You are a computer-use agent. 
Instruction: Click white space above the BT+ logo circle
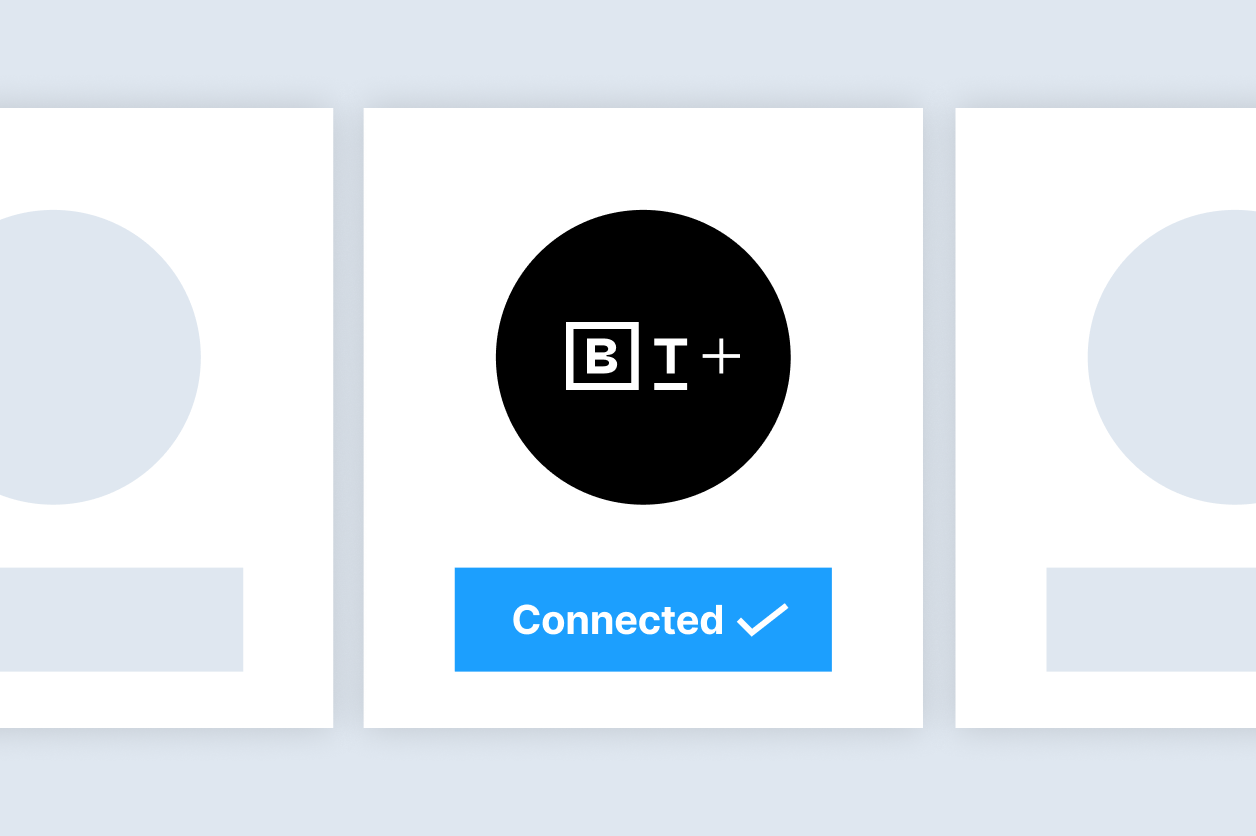click(643, 158)
